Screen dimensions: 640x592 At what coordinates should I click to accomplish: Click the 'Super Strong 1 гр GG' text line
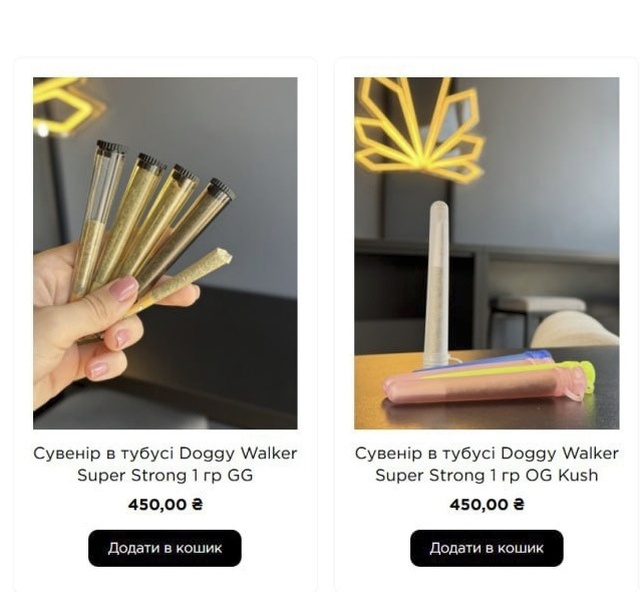coord(165,475)
